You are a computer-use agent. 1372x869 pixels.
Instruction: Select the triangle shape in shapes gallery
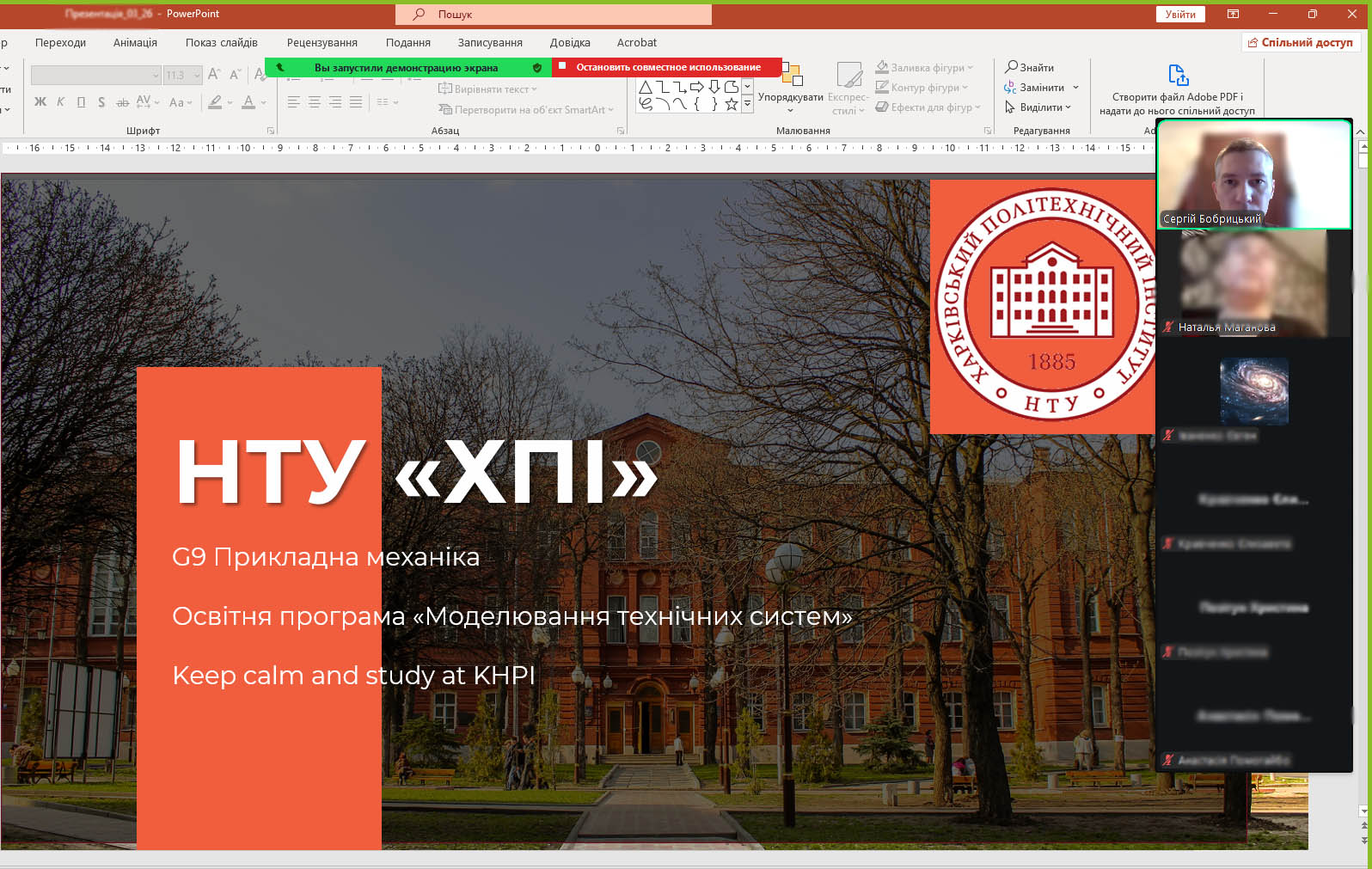pyautogui.click(x=646, y=87)
